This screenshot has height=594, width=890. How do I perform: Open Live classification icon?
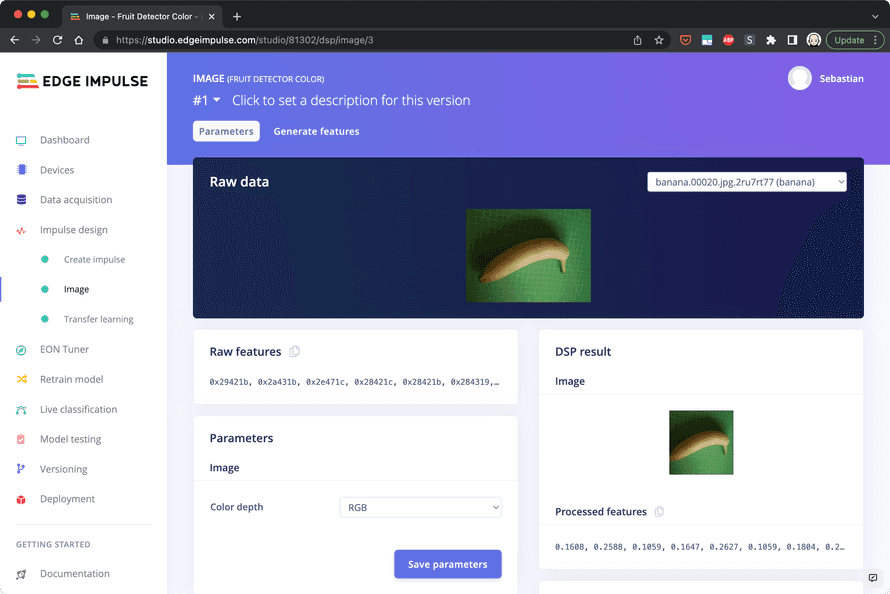(x=21, y=410)
